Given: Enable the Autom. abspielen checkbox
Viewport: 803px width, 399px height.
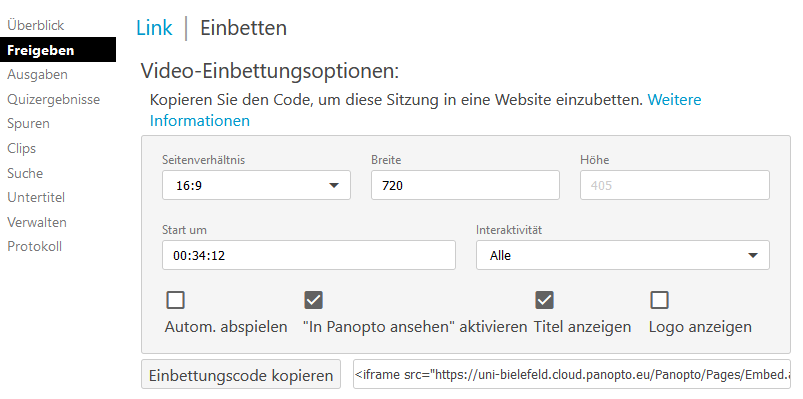Looking at the screenshot, I should pos(176,300).
